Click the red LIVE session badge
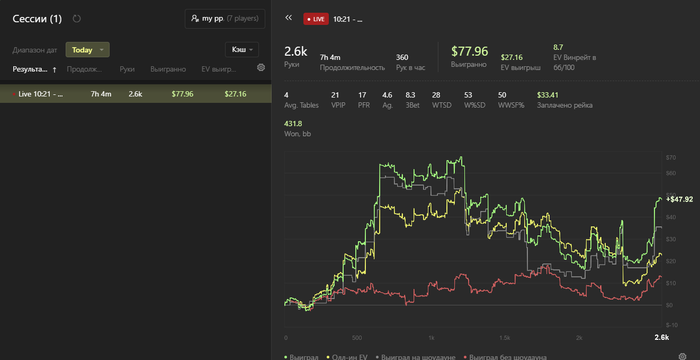Image resolution: width=700 pixels, height=360 pixels. pos(316,19)
